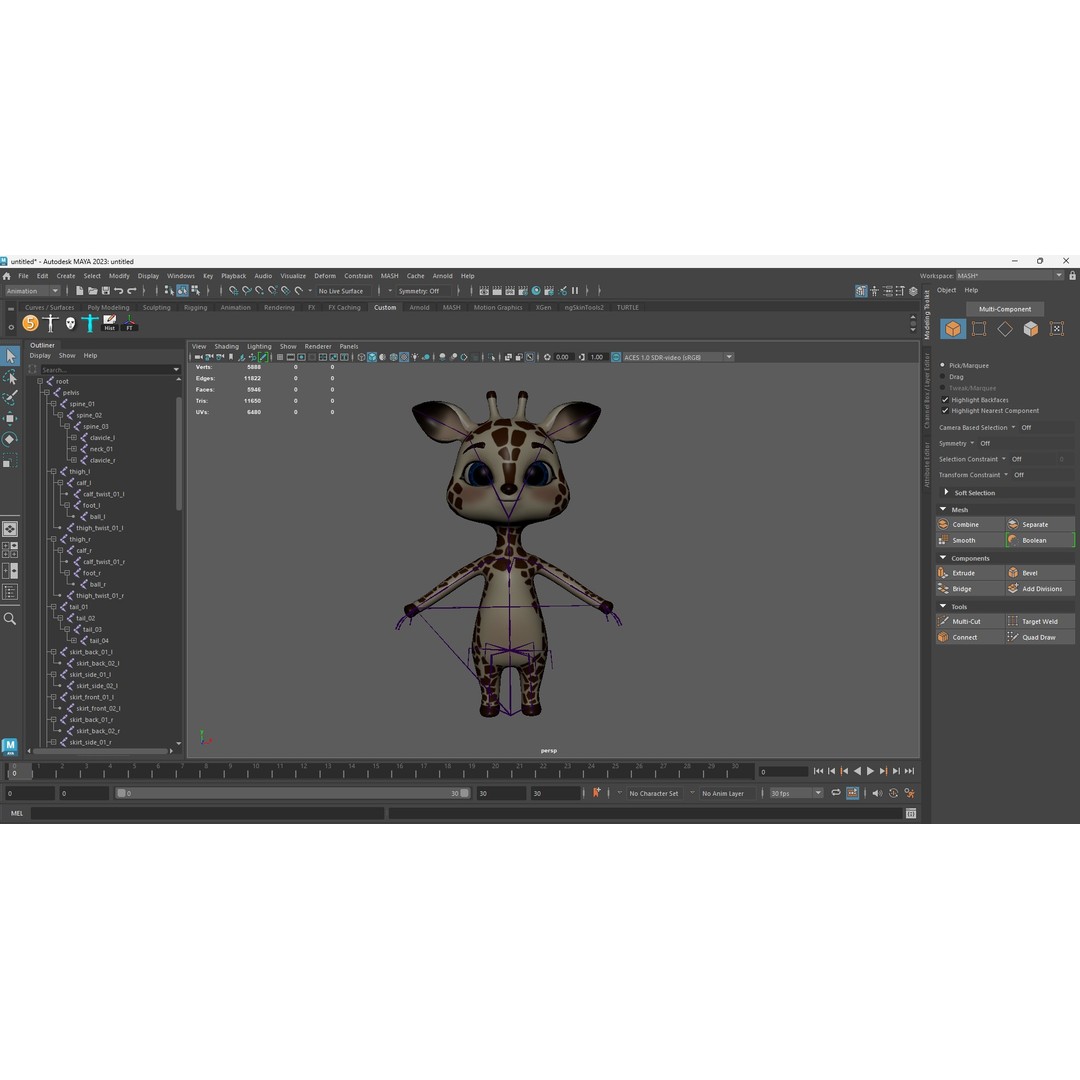Select the Drag radio button

(941, 377)
